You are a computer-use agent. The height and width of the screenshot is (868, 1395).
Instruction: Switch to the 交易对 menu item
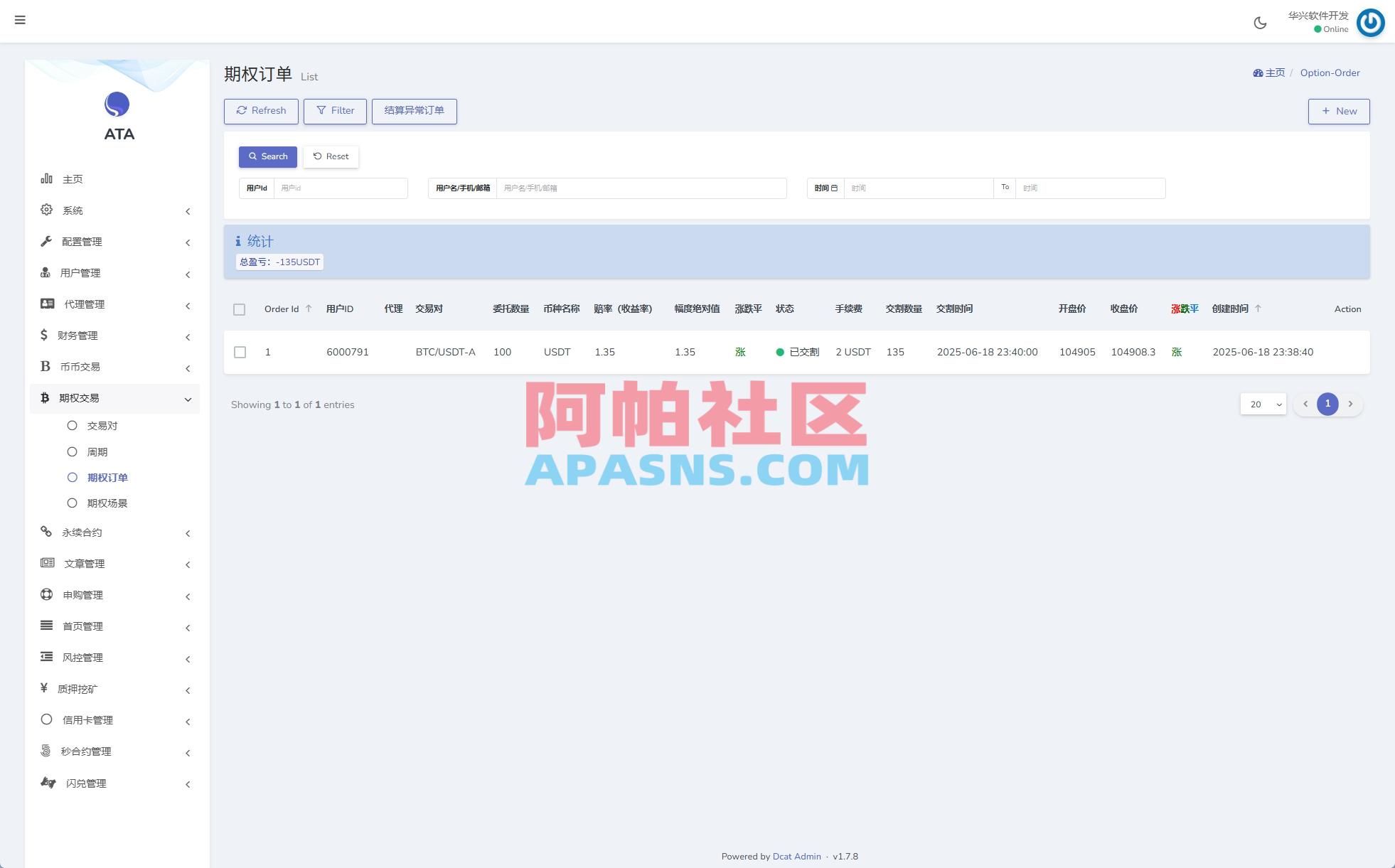102,425
